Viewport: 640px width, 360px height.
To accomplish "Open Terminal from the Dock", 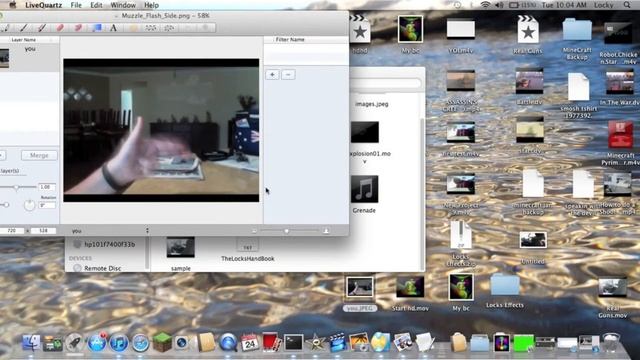I will click(293, 342).
